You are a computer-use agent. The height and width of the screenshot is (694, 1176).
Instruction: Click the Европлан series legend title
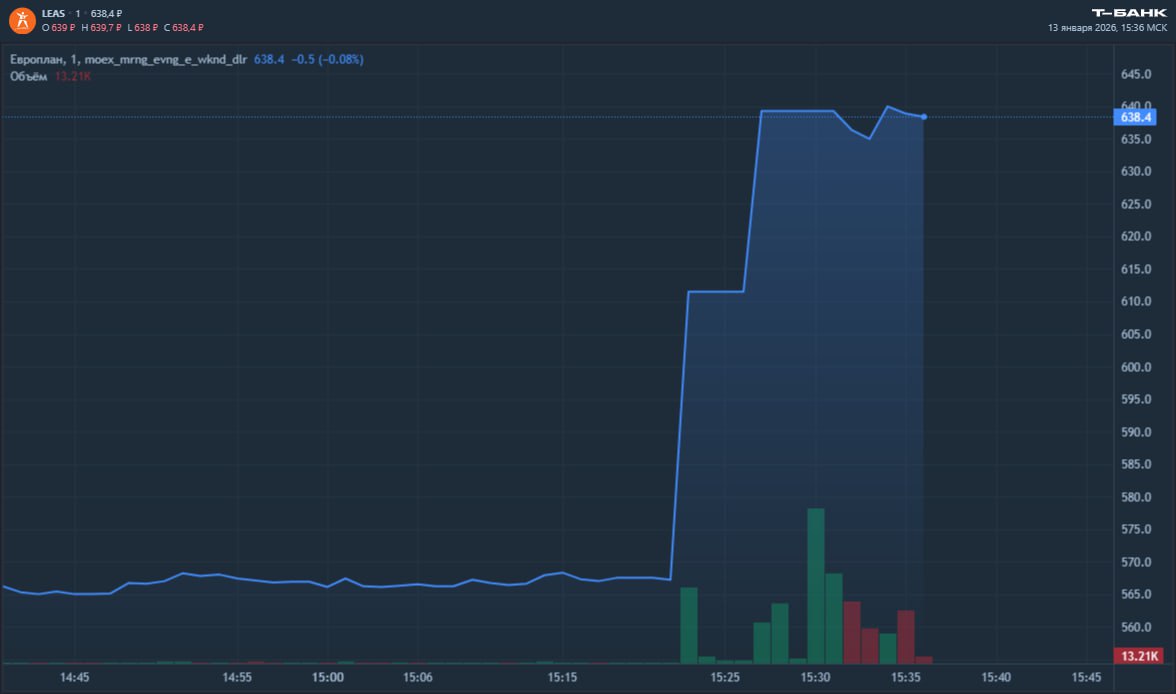[128, 60]
